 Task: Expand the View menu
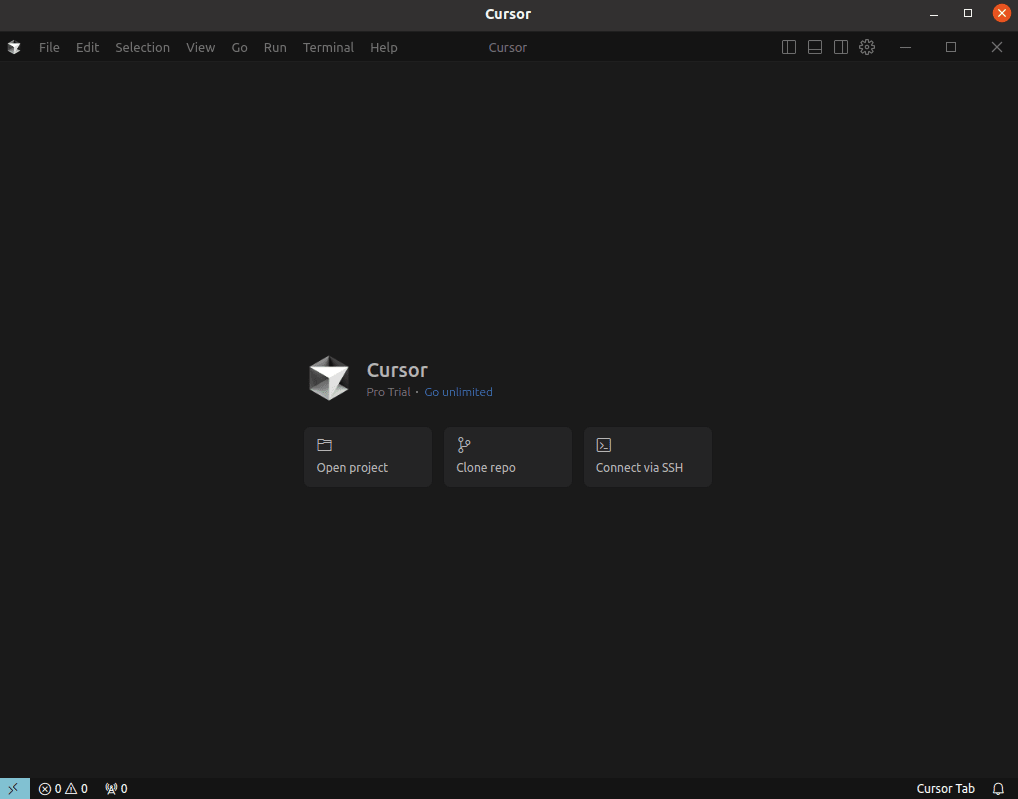click(200, 47)
